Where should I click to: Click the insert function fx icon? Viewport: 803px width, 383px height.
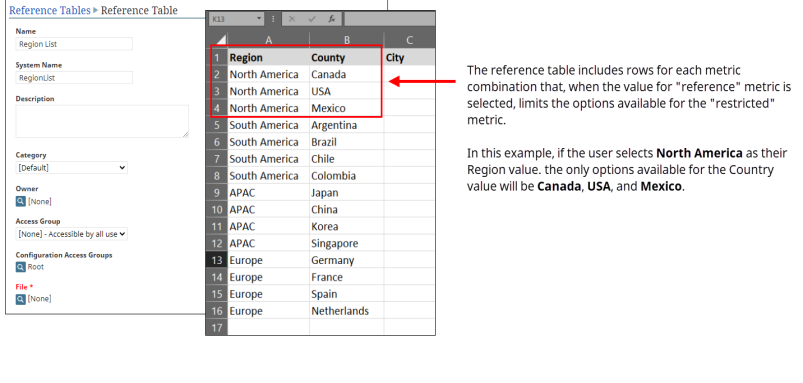pyautogui.click(x=331, y=19)
